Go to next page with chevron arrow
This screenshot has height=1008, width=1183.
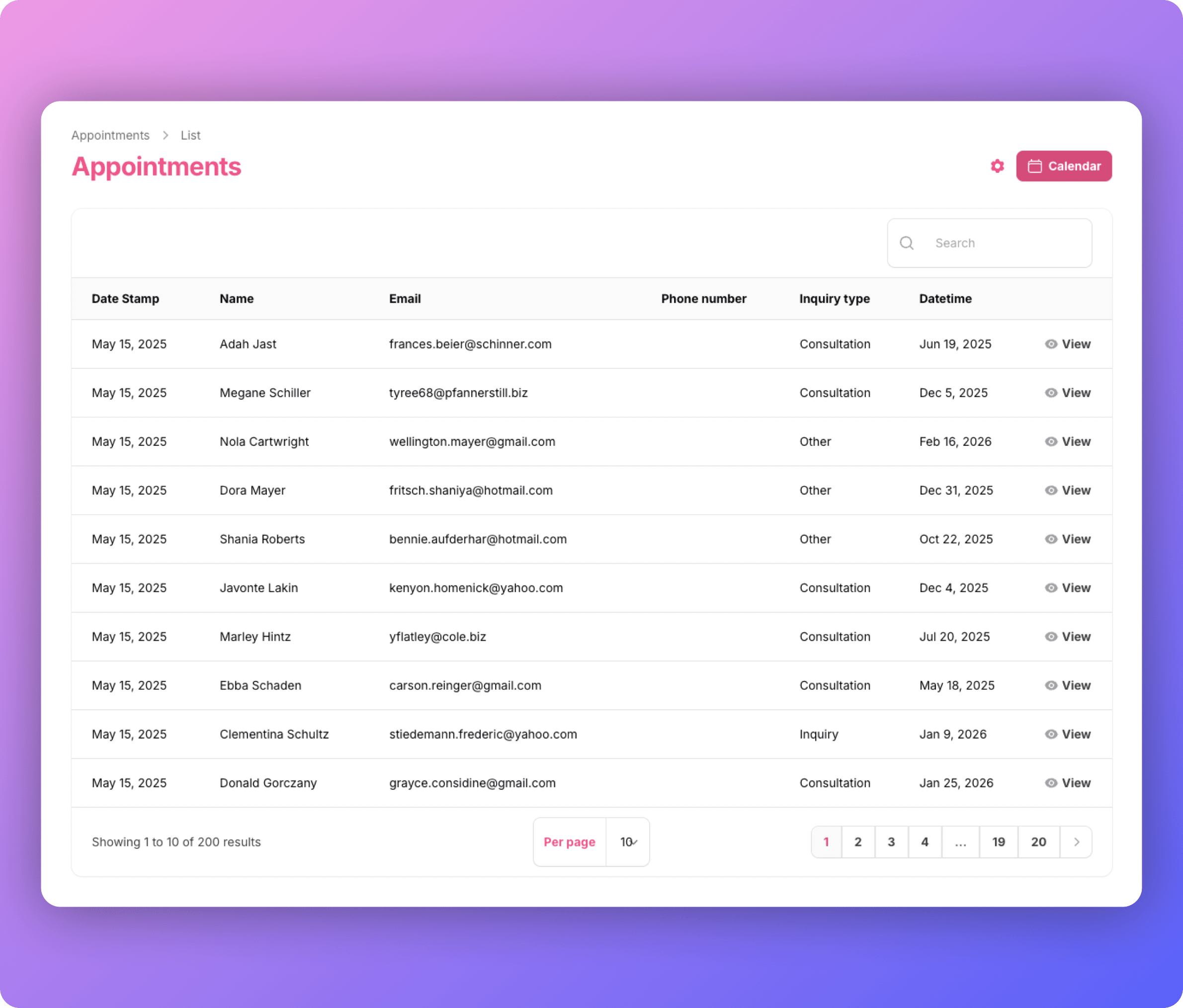point(1076,842)
